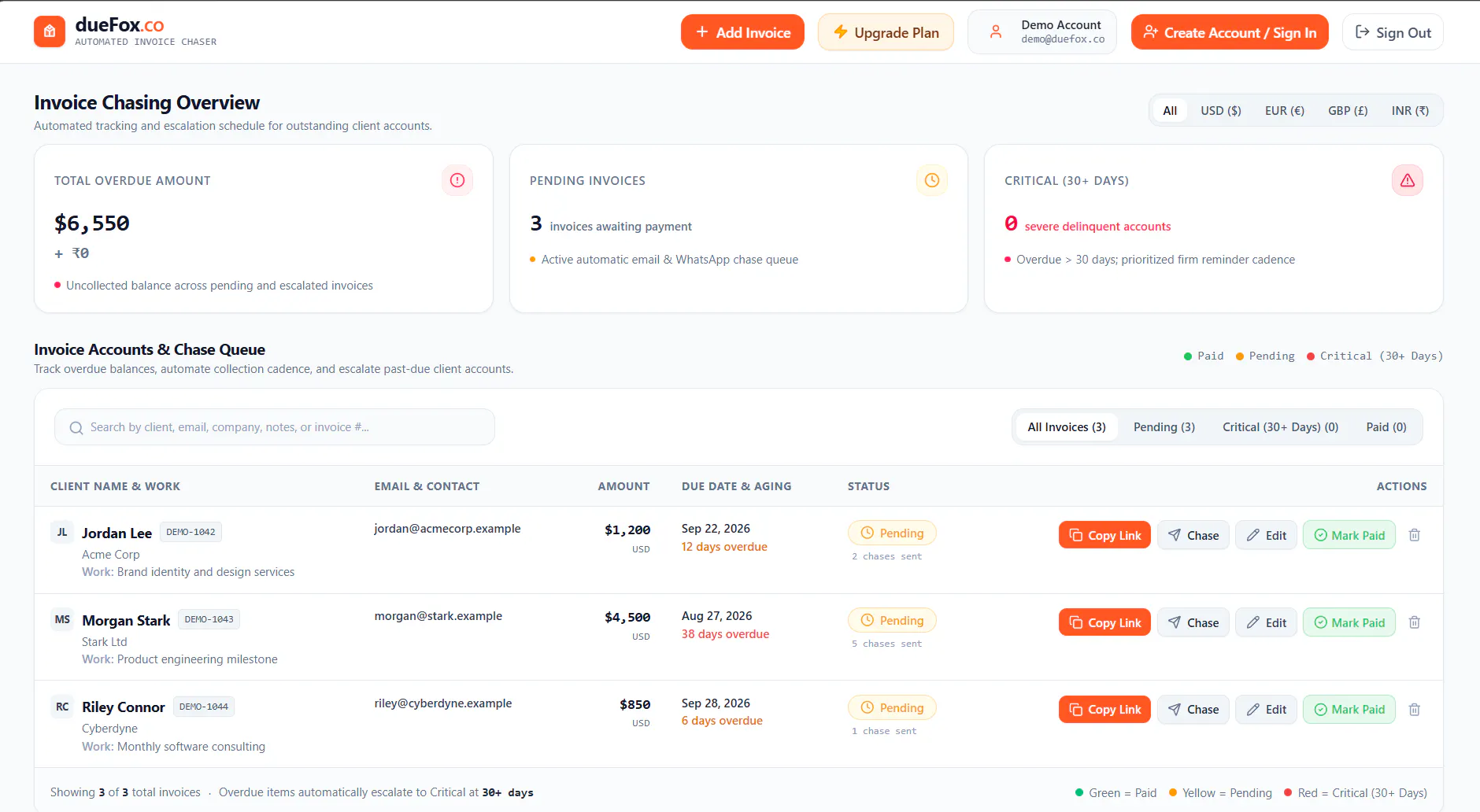Filter by EUR (€) currency
The image size is (1480, 812).
(x=1285, y=110)
